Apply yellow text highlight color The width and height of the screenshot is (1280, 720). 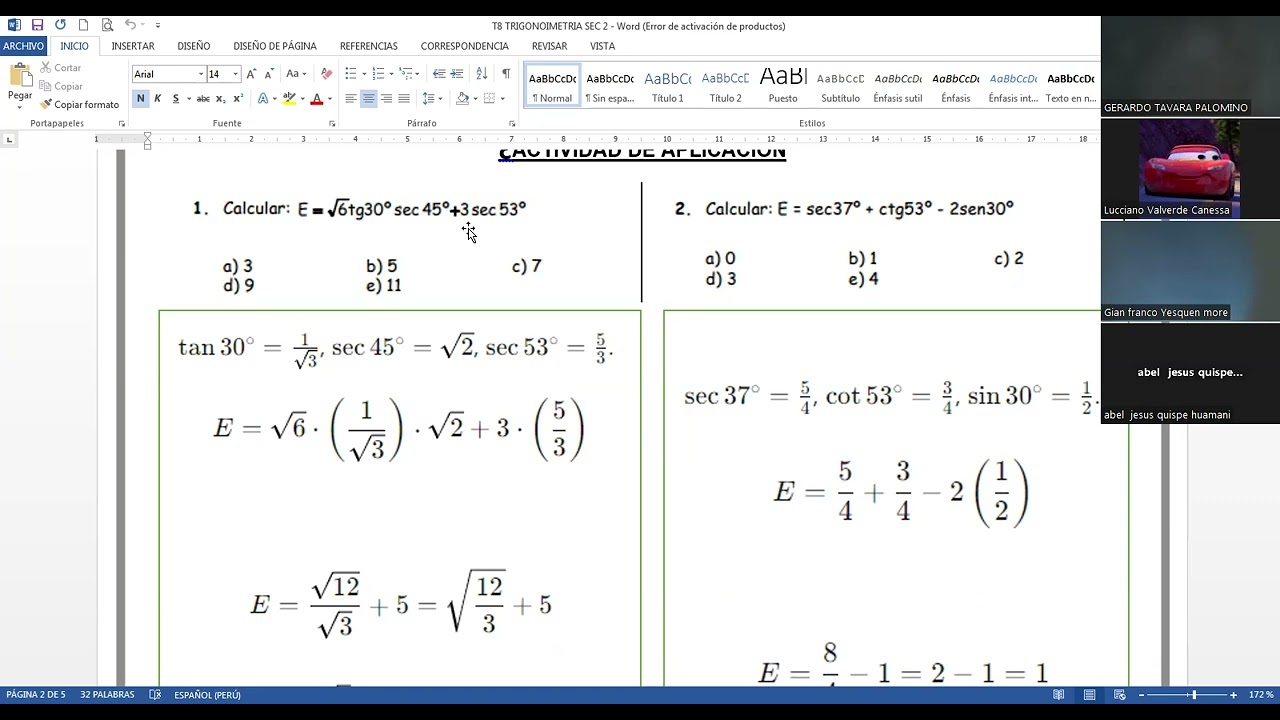pyautogui.click(x=289, y=99)
